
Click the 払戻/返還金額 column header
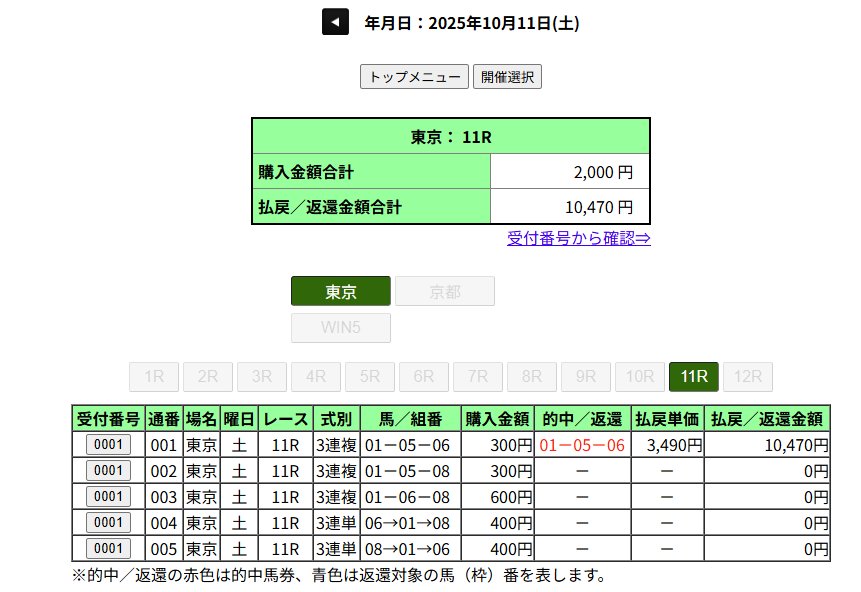(769, 419)
